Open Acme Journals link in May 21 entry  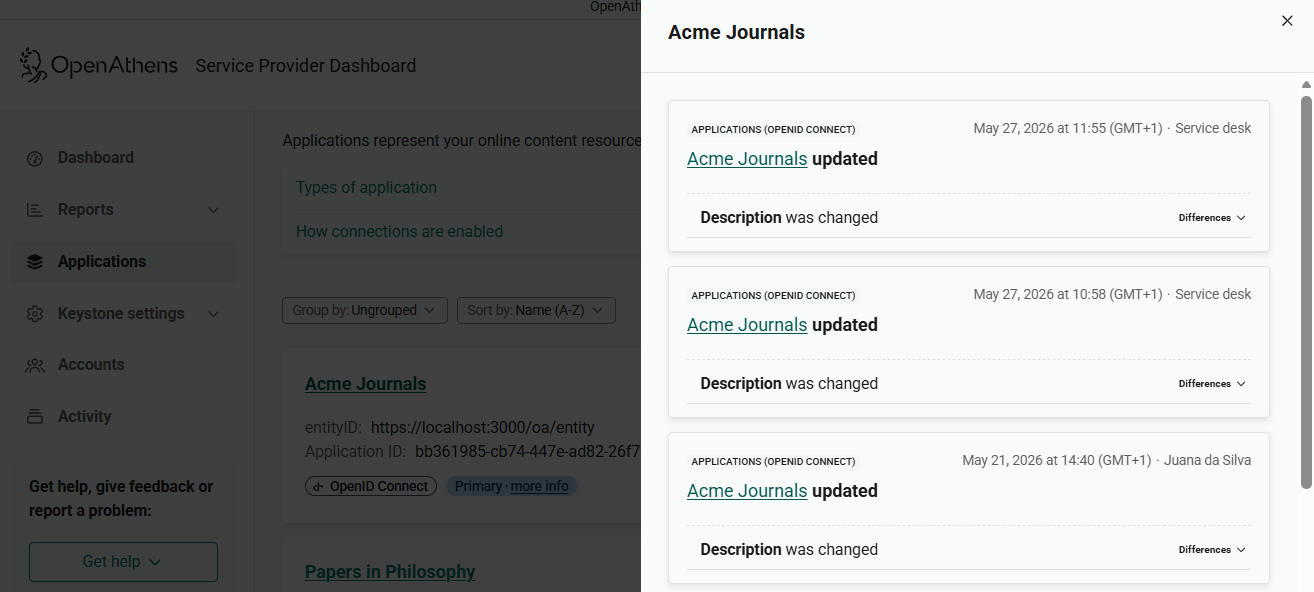[747, 491]
